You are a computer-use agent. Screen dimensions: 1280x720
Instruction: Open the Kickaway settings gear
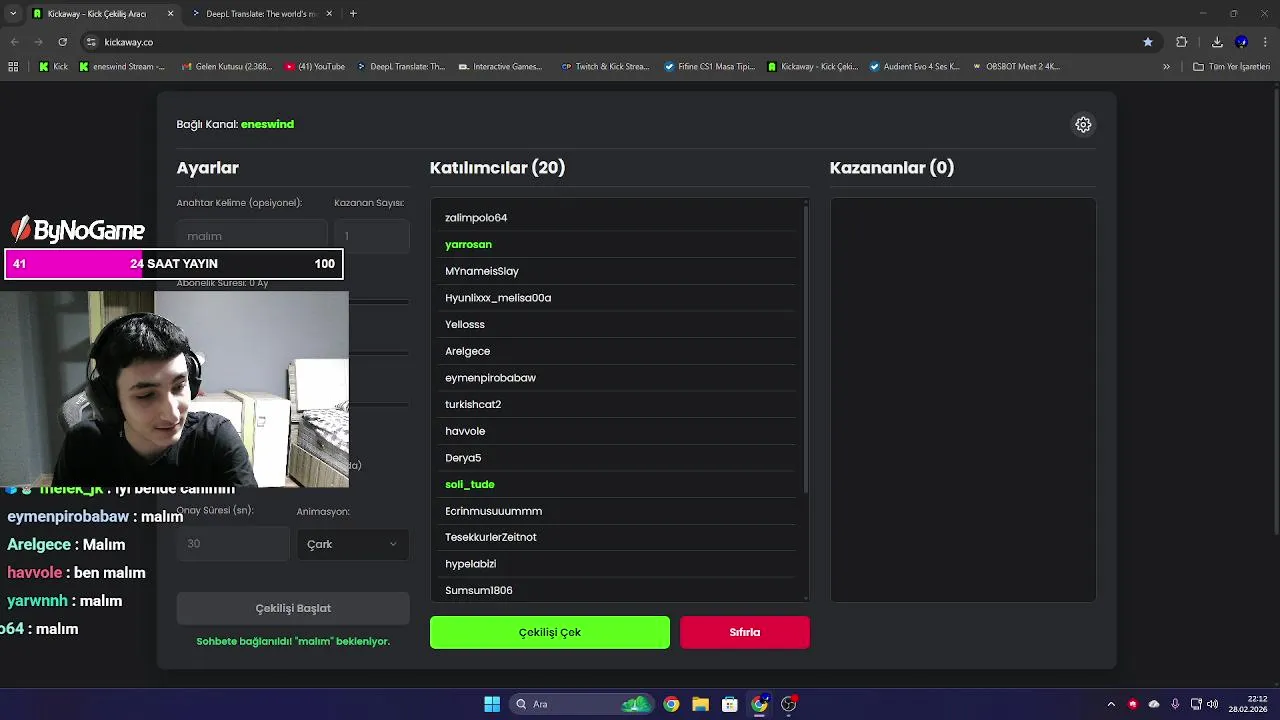pyautogui.click(x=1083, y=125)
